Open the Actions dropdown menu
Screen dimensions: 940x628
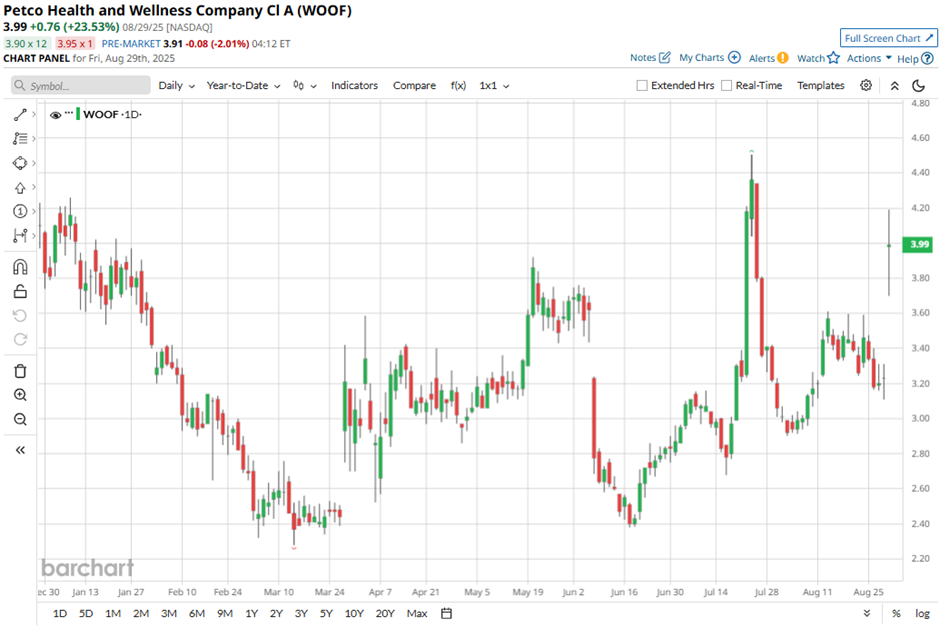[x=869, y=58]
